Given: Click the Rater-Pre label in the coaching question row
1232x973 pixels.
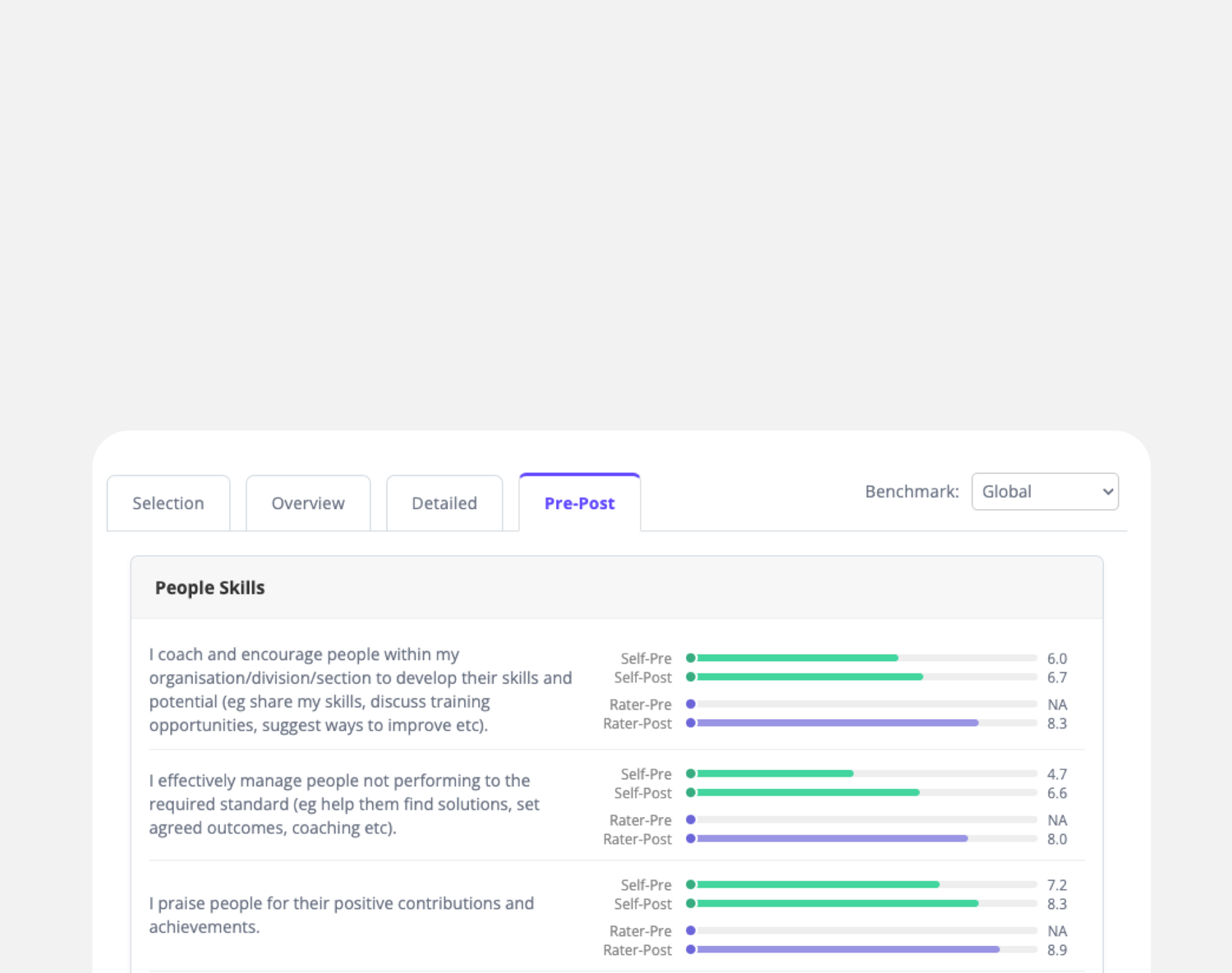Looking at the screenshot, I should pos(641,705).
